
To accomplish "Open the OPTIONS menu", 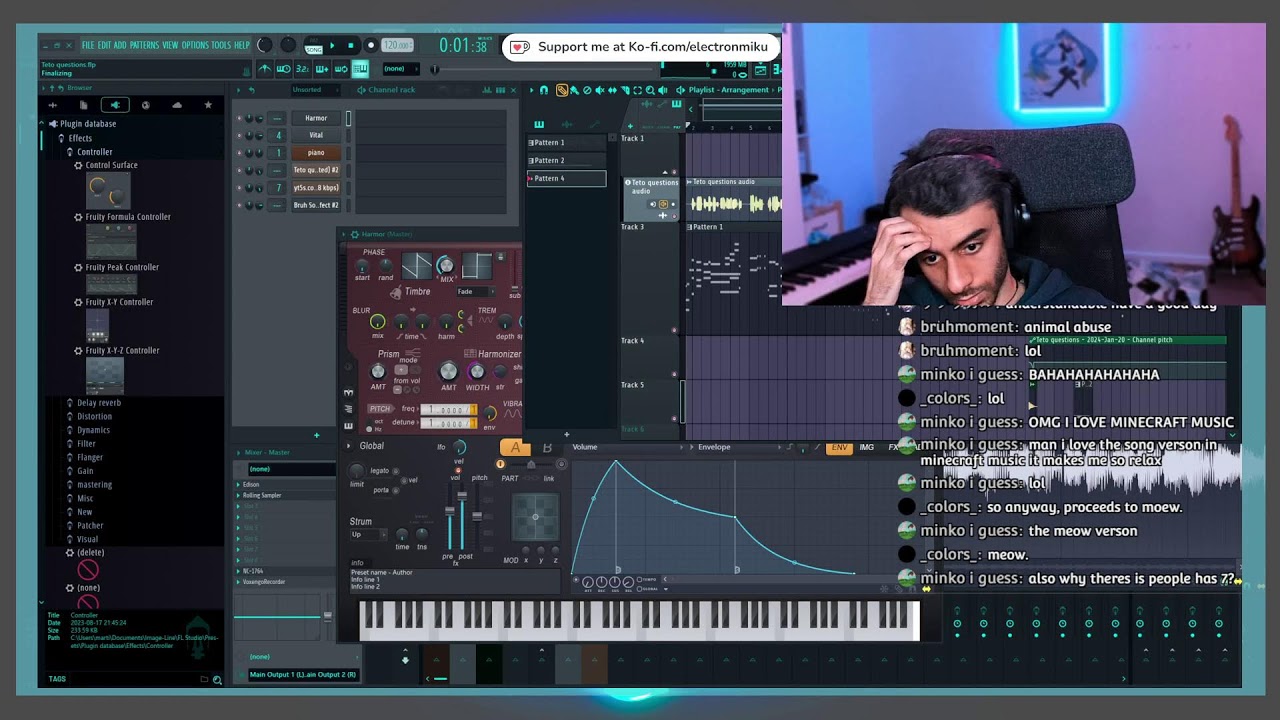I will (195, 45).
